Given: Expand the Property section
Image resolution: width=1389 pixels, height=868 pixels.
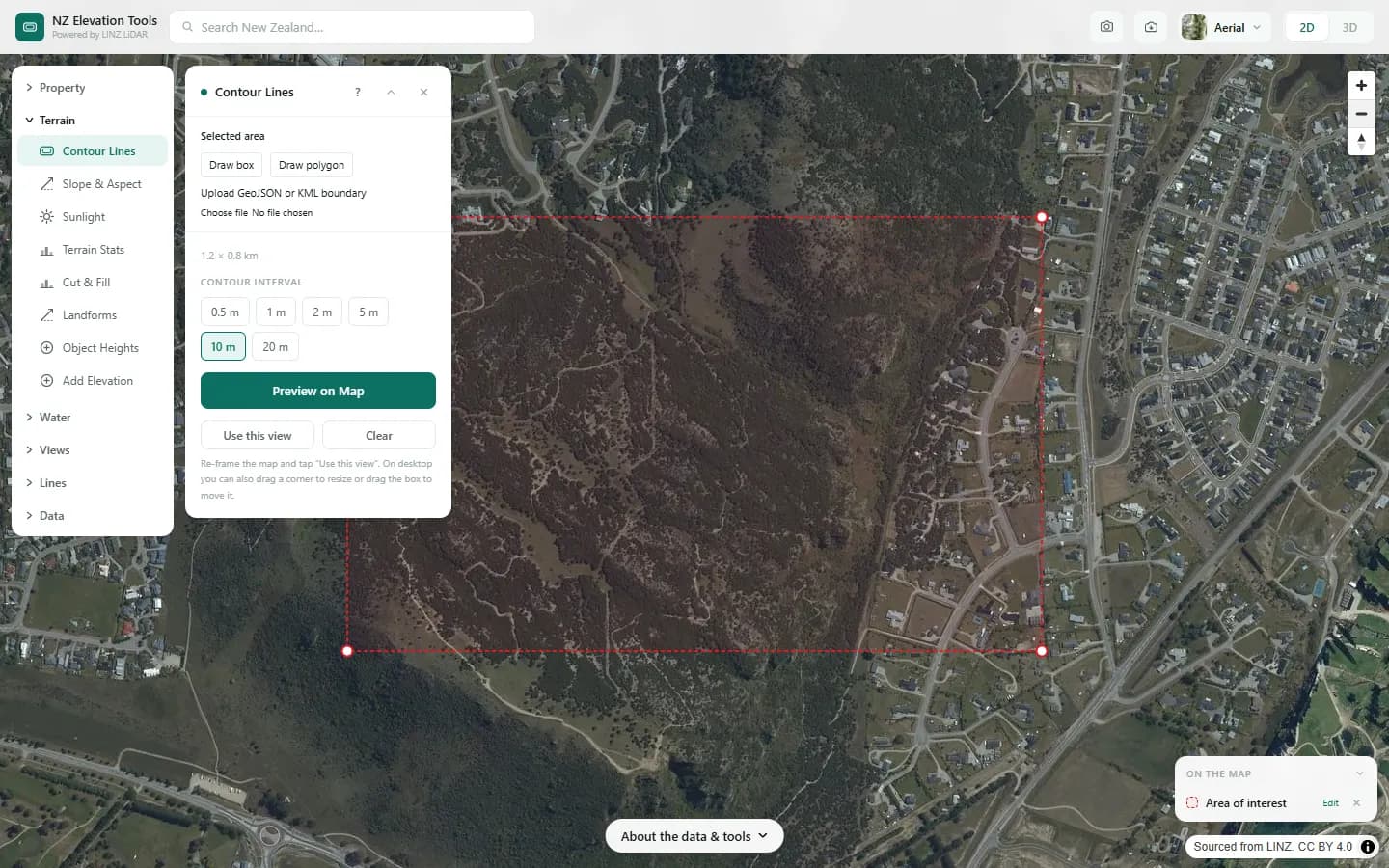Looking at the screenshot, I should pyautogui.click(x=93, y=88).
